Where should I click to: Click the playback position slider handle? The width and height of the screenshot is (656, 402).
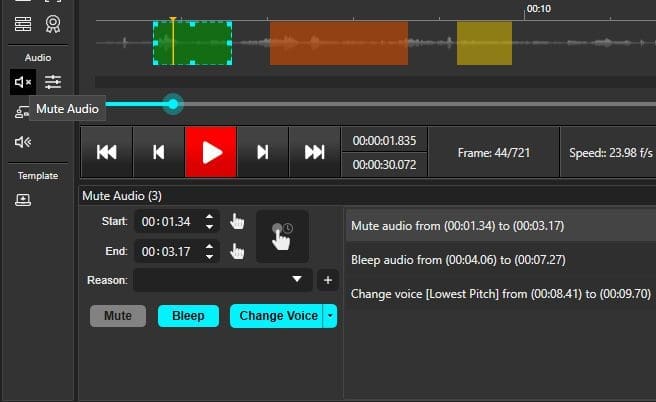click(x=173, y=104)
